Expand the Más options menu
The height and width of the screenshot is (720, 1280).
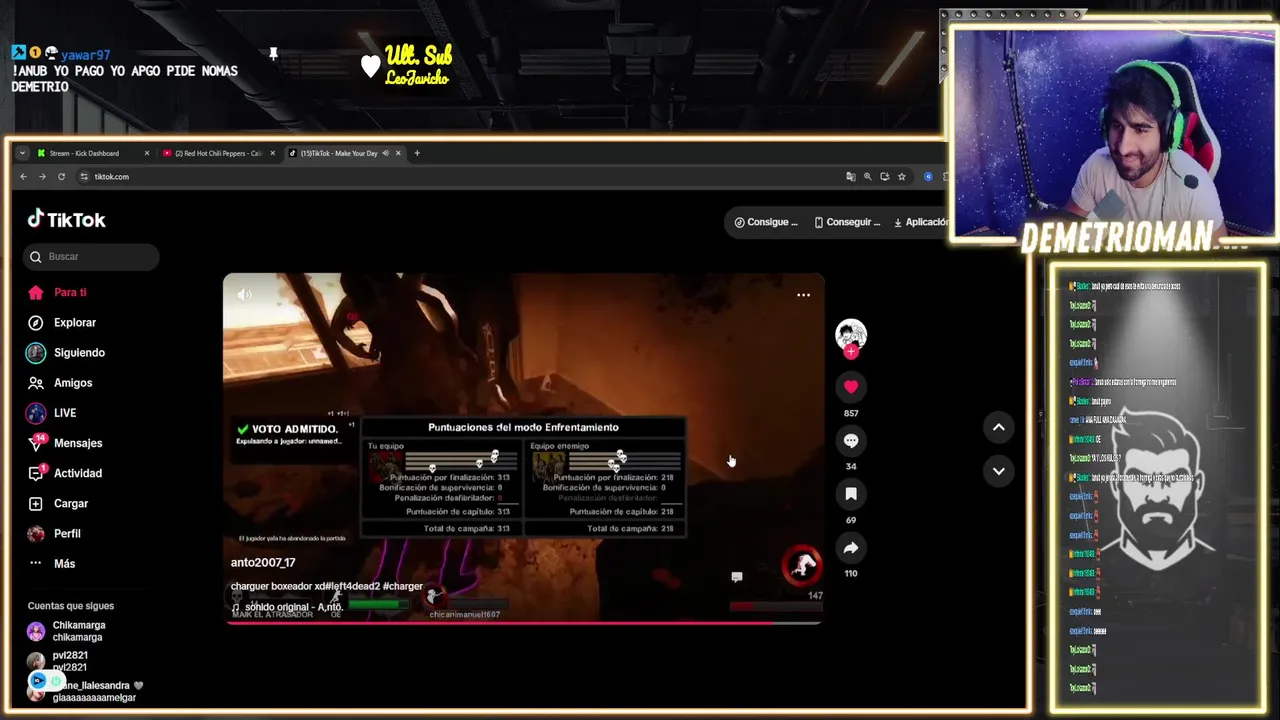(x=52, y=563)
